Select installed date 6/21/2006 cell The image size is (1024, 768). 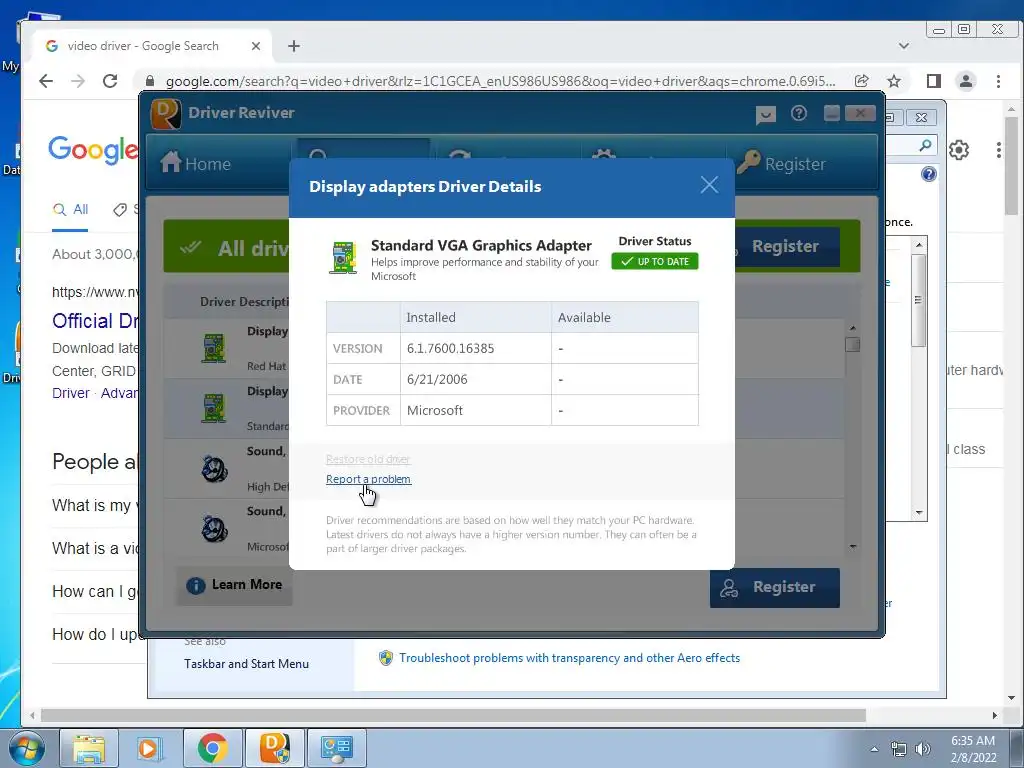(476, 379)
